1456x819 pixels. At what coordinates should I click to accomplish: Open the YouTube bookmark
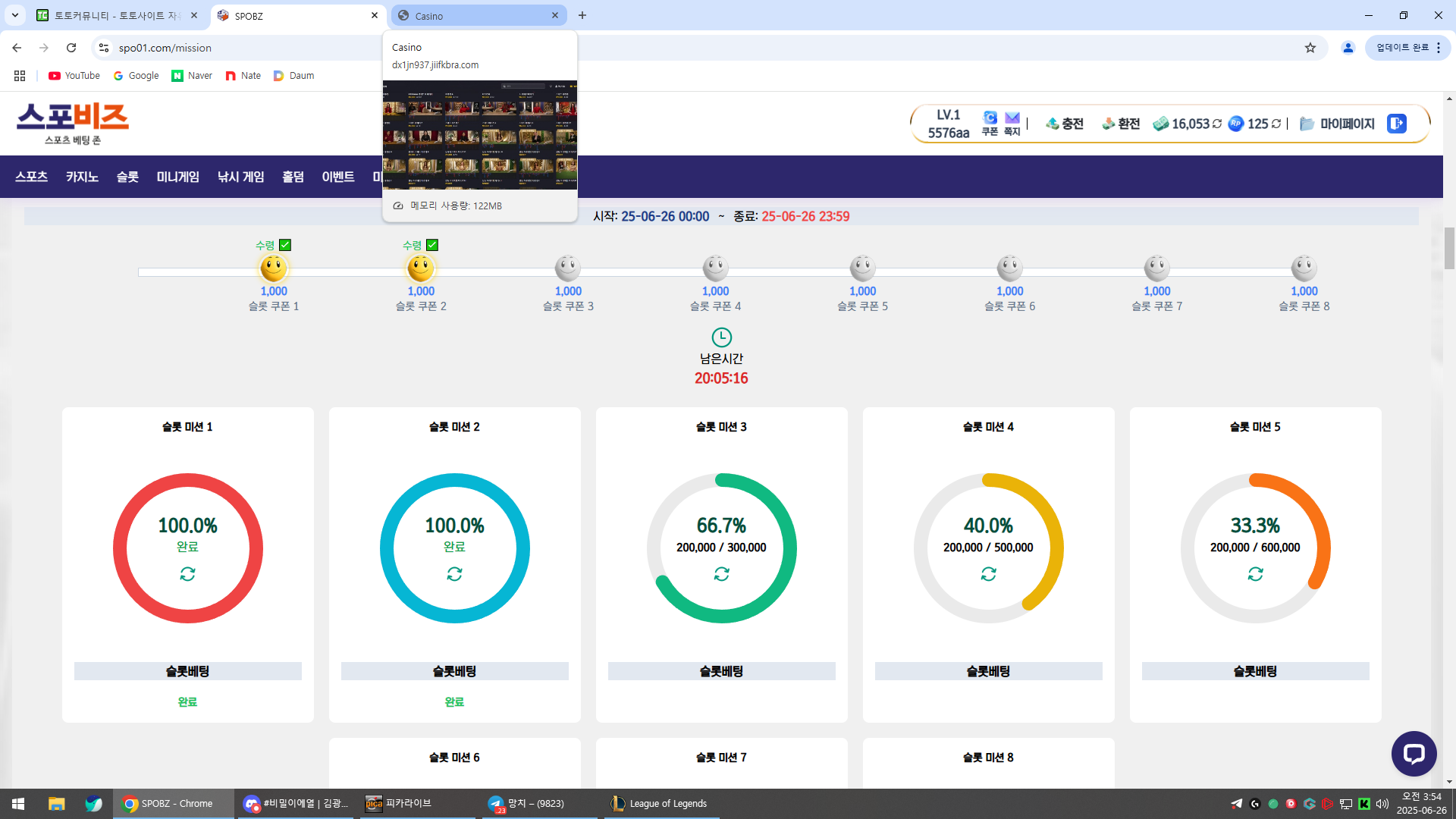coord(74,75)
